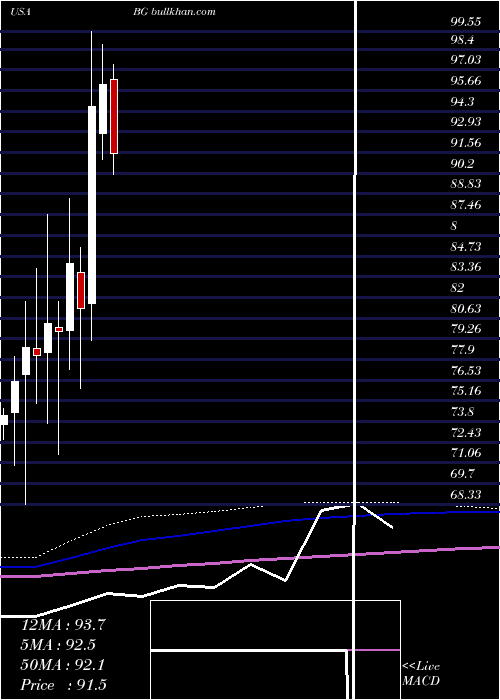Click the 99.55 price axis label
This screenshot has width=500, height=700.
pyautogui.click(x=466, y=21)
